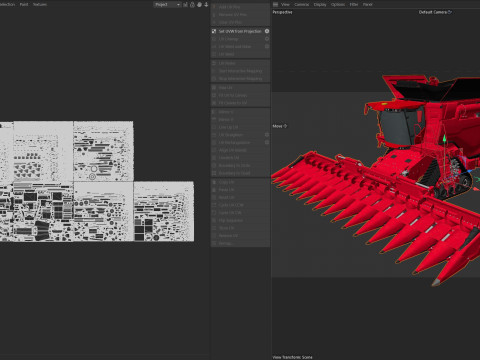Choose Cycle UV CCW command

240,205
